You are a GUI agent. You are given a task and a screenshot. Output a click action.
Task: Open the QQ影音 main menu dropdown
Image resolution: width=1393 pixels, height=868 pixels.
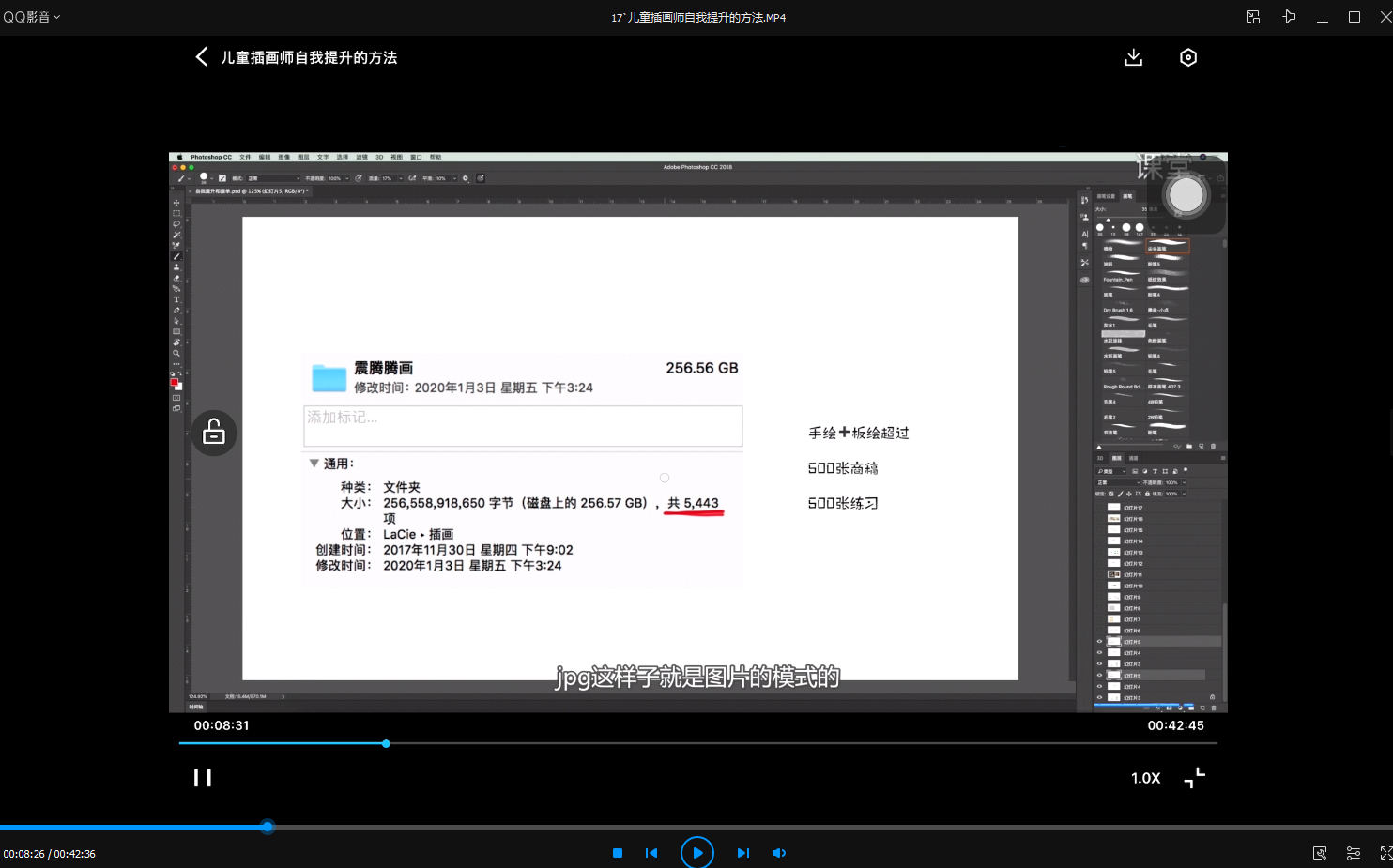pyautogui.click(x=32, y=17)
